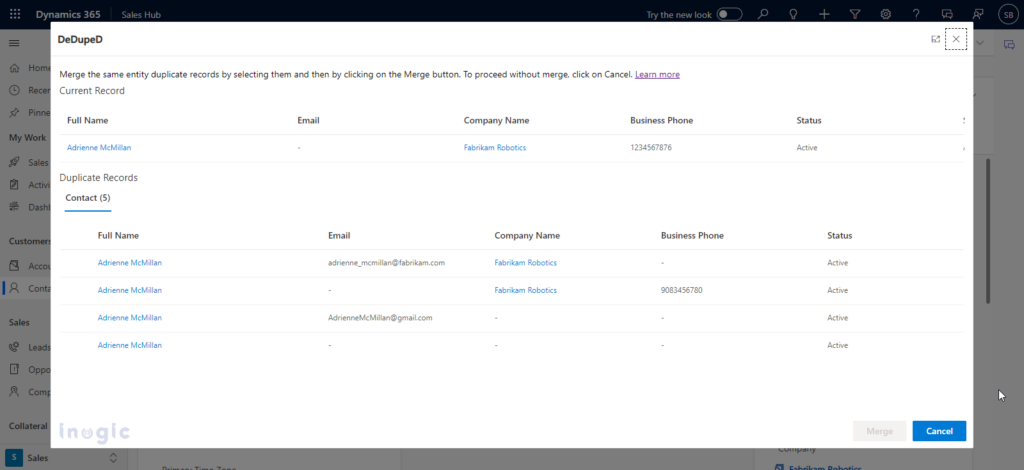Open the advanced find filter icon
1024x470 pixels.
[855, 14]
